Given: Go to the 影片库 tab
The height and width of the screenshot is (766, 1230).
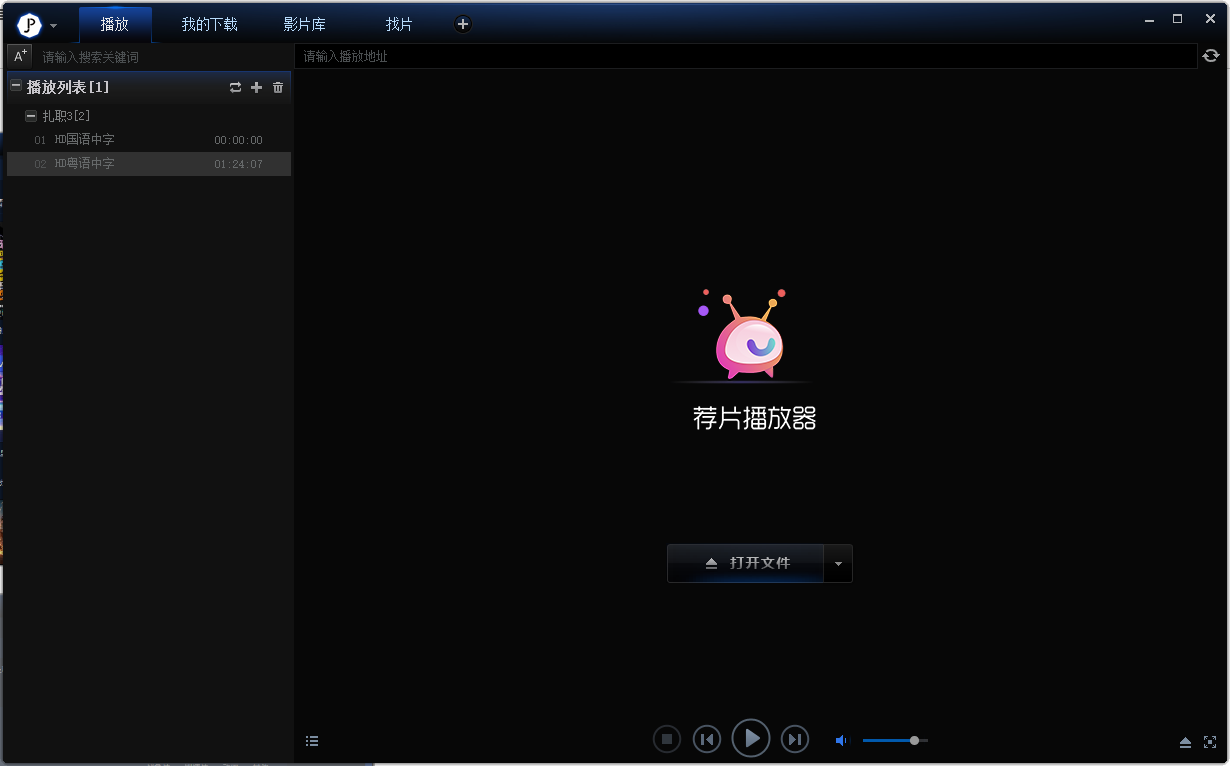Looking at the screenshot, I should [x=304, y=24].
